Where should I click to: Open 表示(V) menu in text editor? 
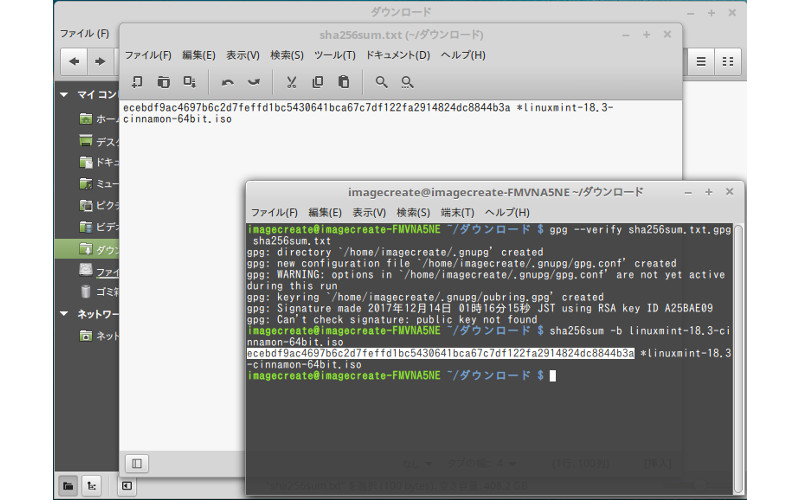pos(243,55)
